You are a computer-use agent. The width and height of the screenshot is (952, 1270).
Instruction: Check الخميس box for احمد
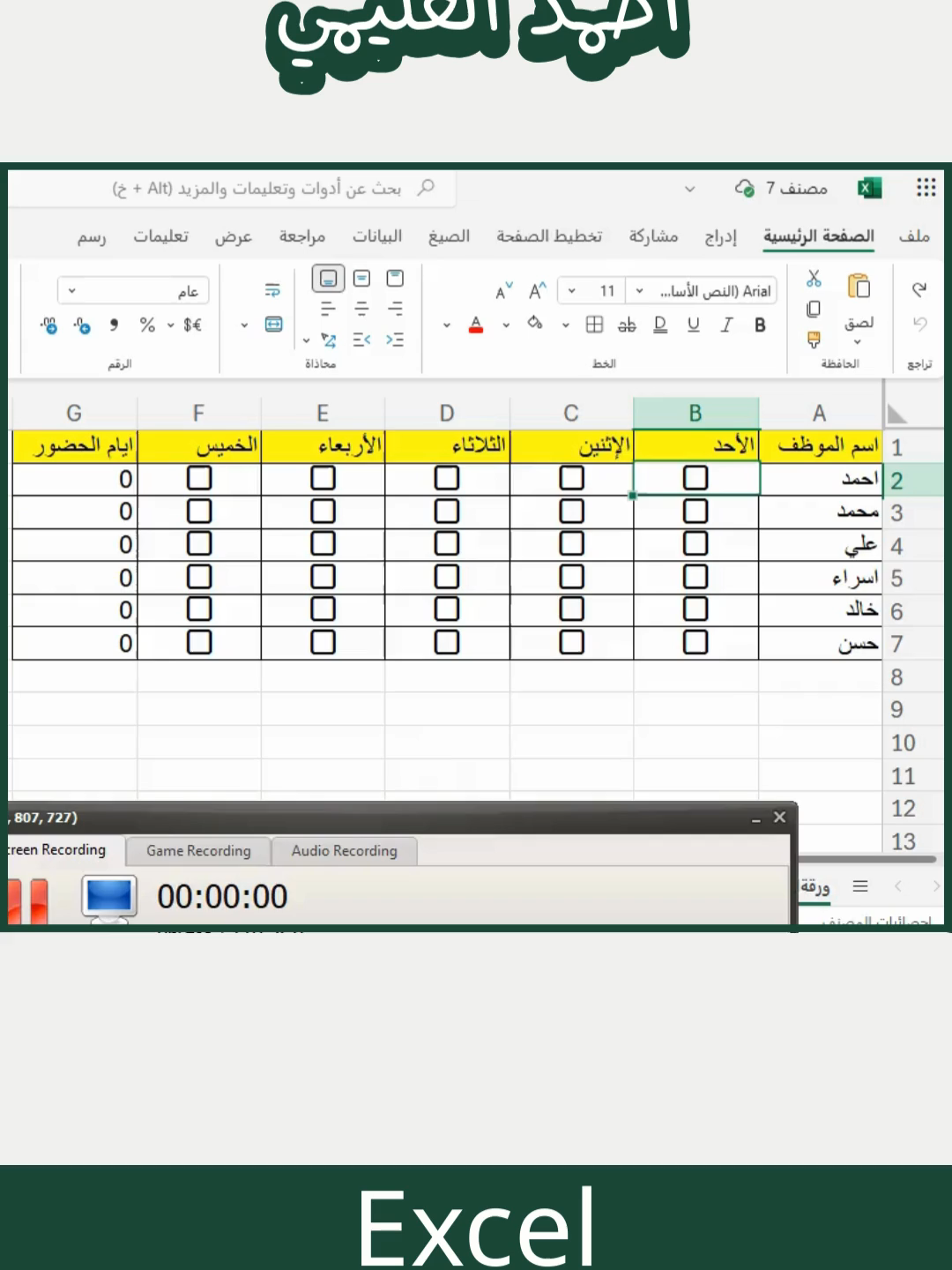(x=199, y=478)
